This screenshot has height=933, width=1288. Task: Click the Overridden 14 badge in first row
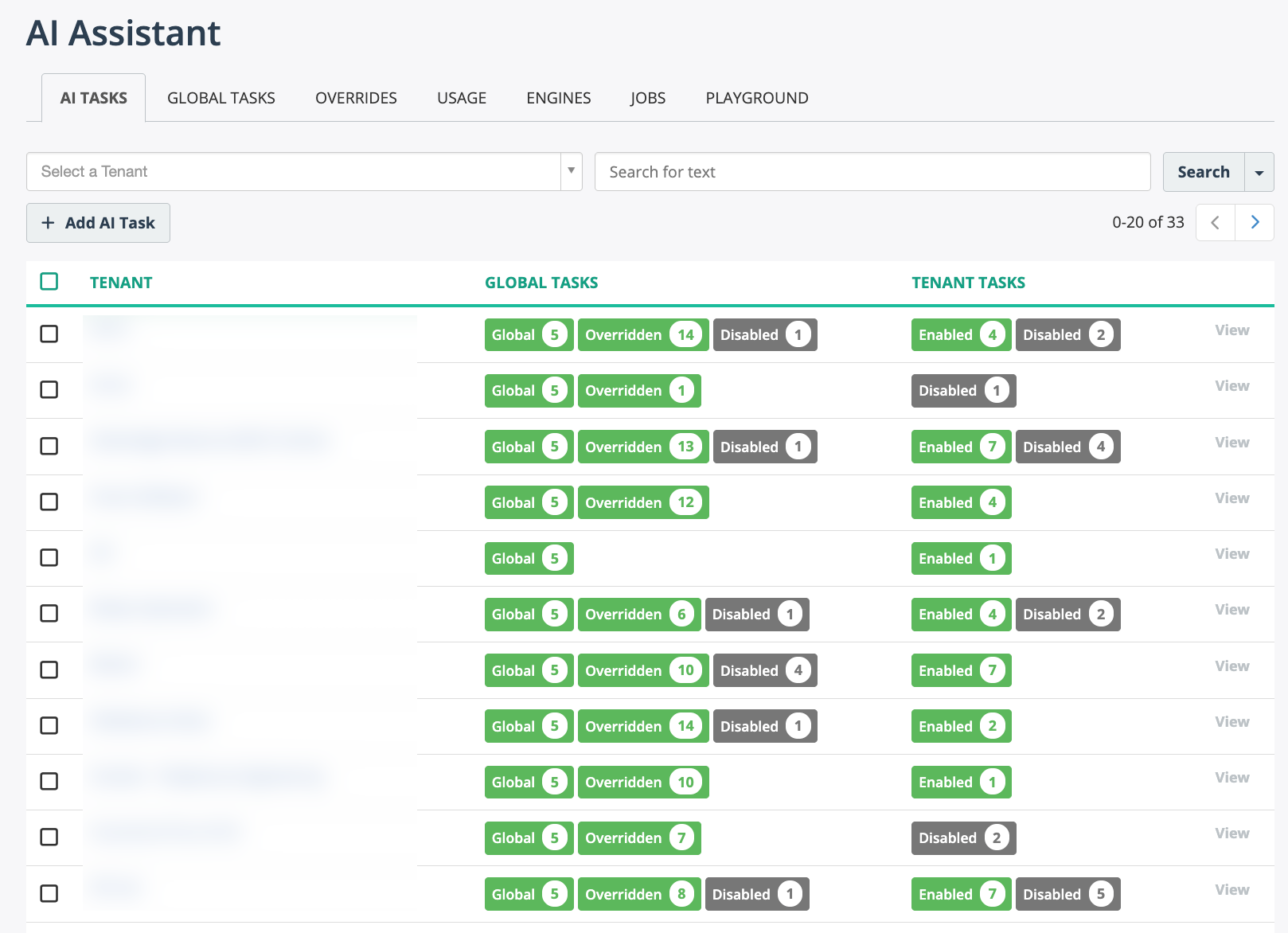pyautogui.click(x=642, y=335)
